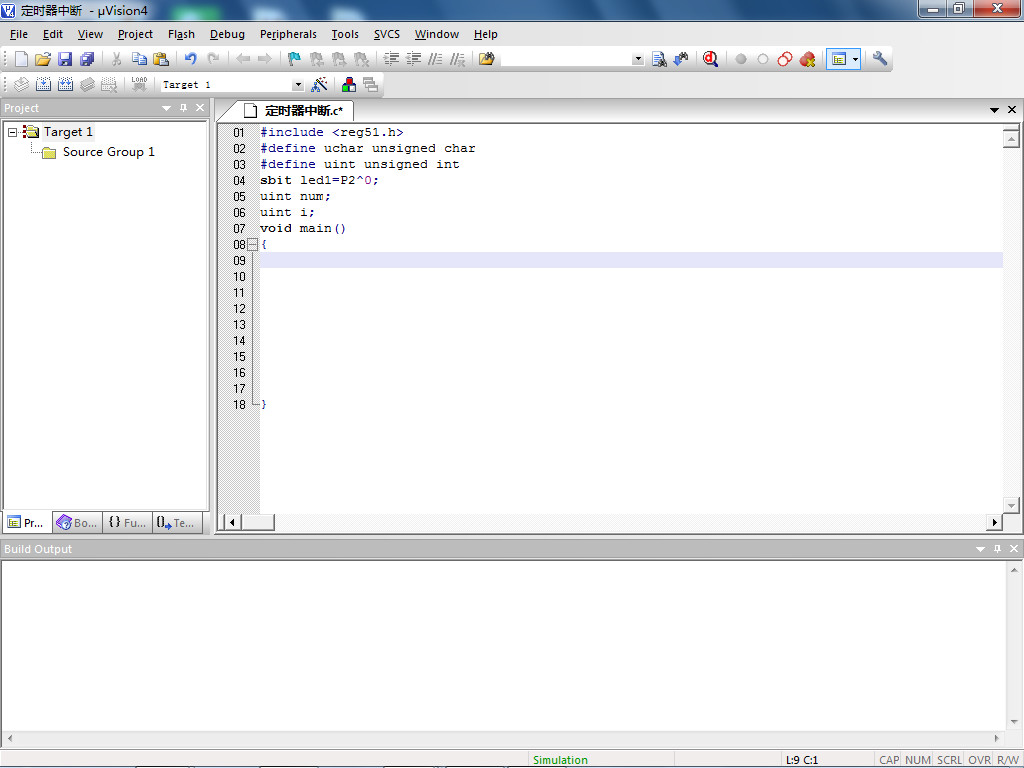
Task: Click the Build Output scrollbar up arrow
Action: point(1014,570)
